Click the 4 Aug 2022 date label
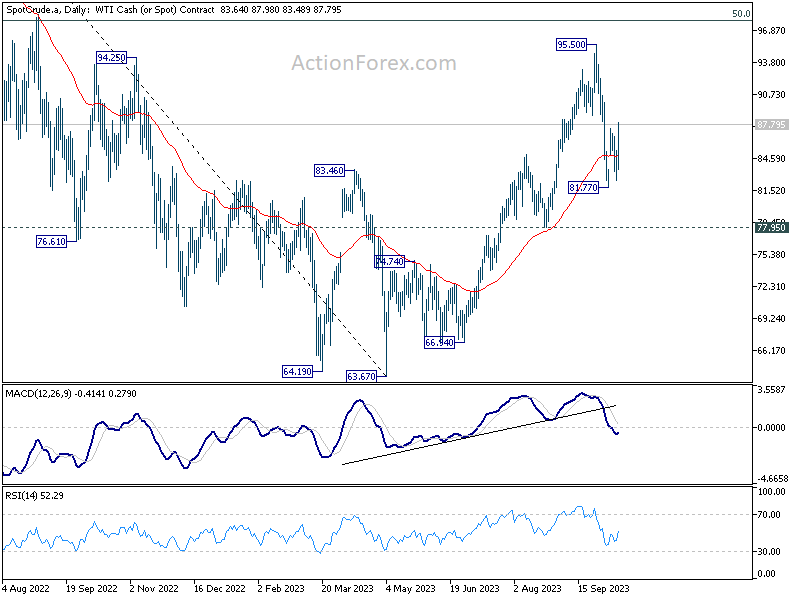The image size is (800, 600). click(x=26, y=588)
